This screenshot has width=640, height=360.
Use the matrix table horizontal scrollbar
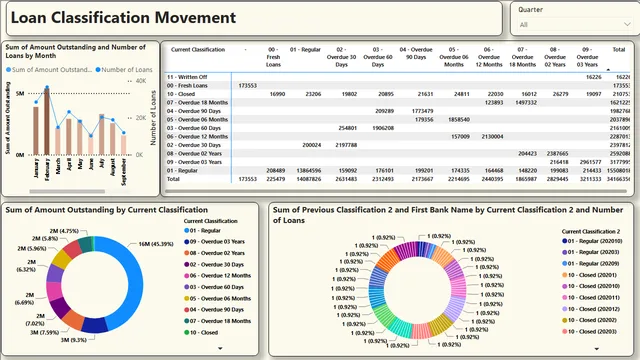pos(396,191)
